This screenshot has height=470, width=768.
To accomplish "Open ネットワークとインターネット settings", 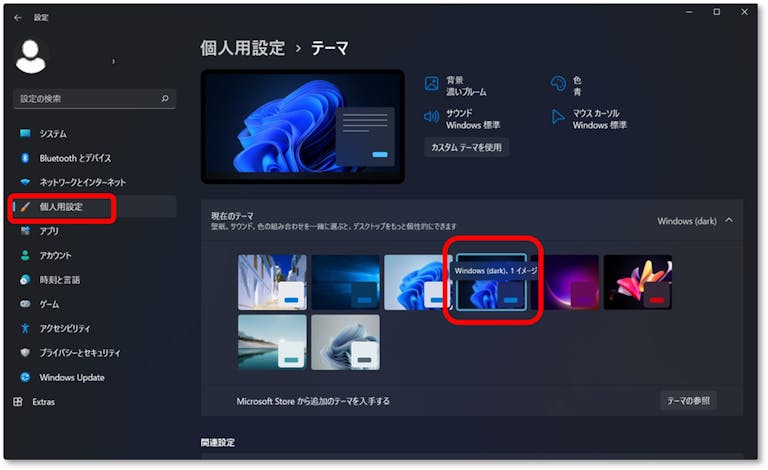I will (x=94, y=182).
